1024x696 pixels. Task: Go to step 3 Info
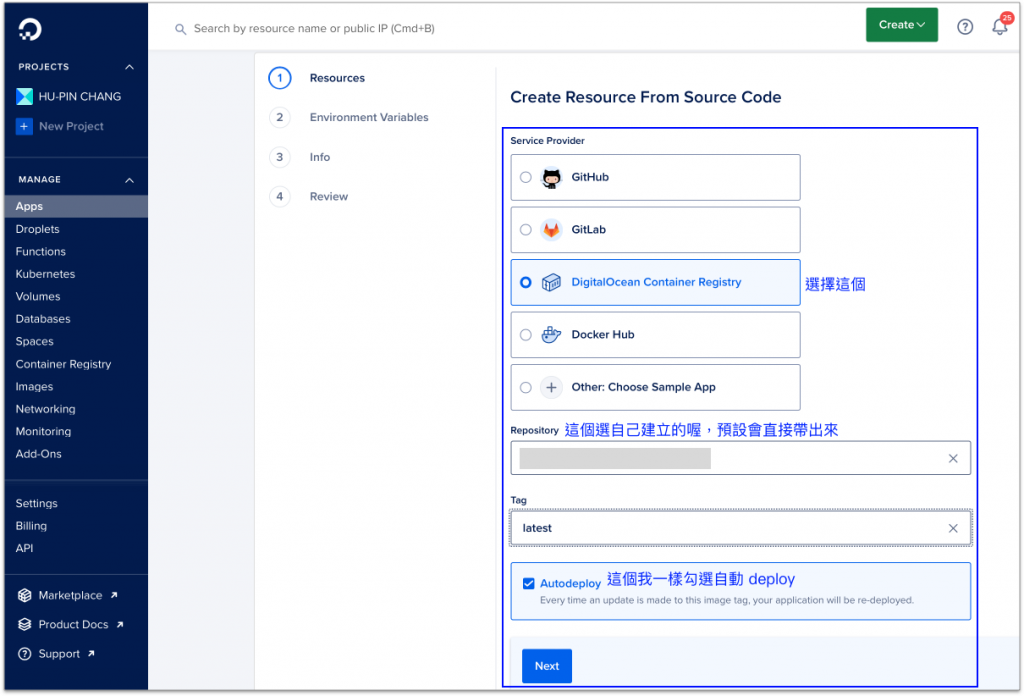(x=300, y=157)
